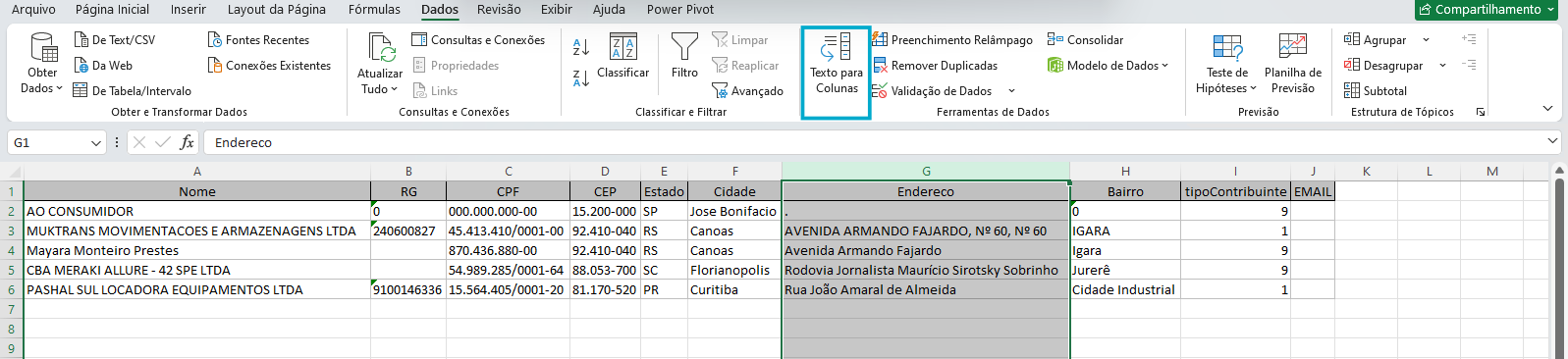Open Fontes Recentes
Image resolution: width=1568 pixels, height=359 pixels.
coord(258,40)
